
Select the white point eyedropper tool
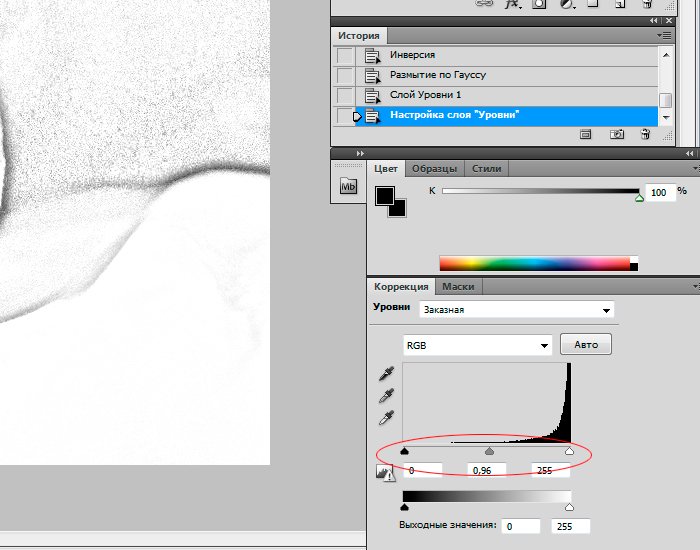point(386,417)
